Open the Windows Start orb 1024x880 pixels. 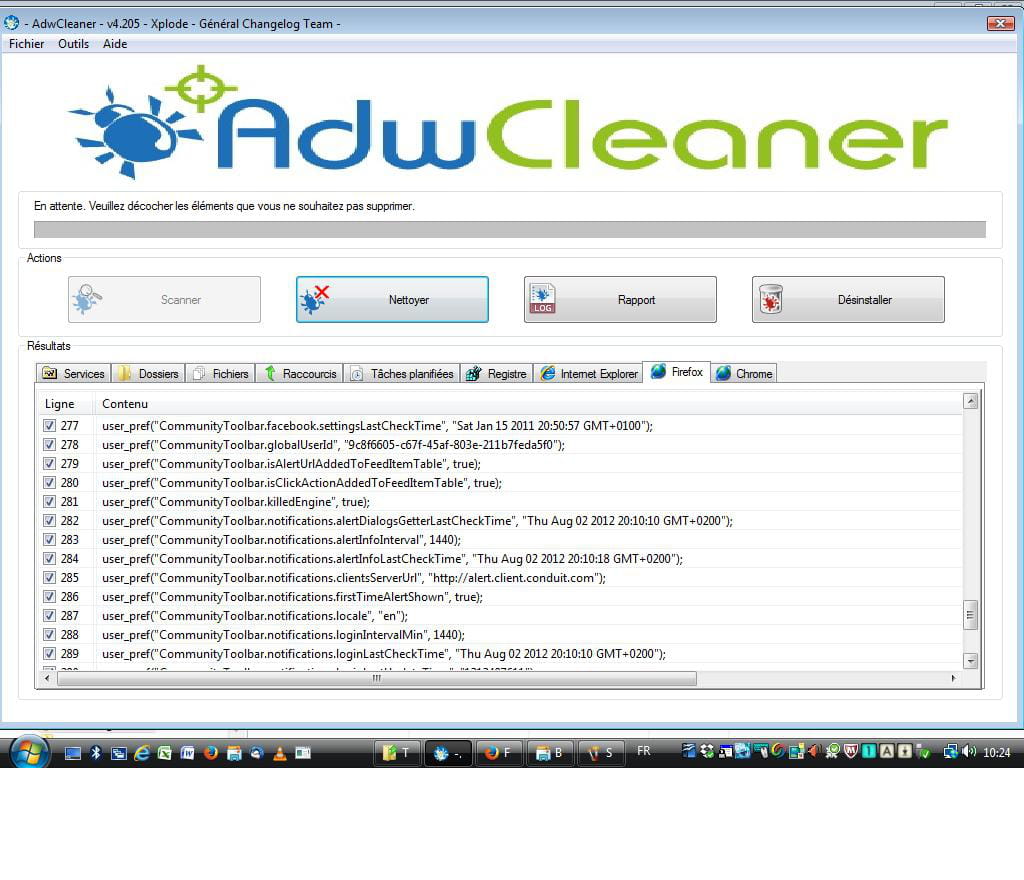point(30,752)
